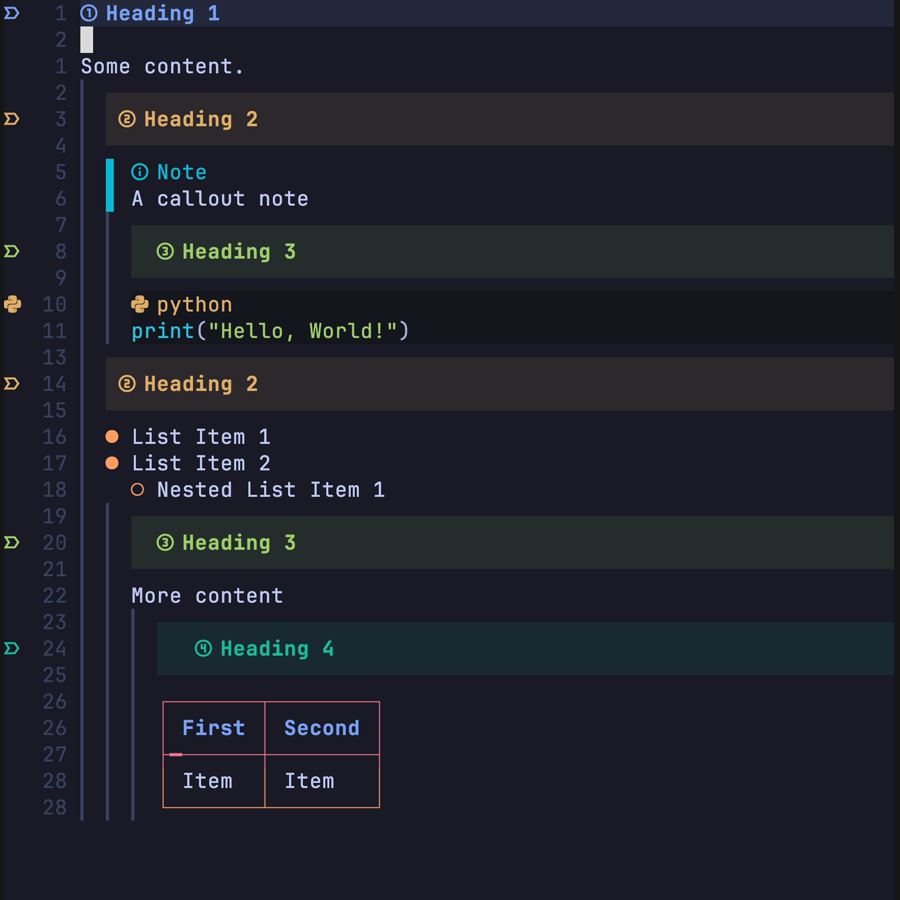Click the circled 1 icon beside Heading 1
The image size is (900, 900).
89,14
